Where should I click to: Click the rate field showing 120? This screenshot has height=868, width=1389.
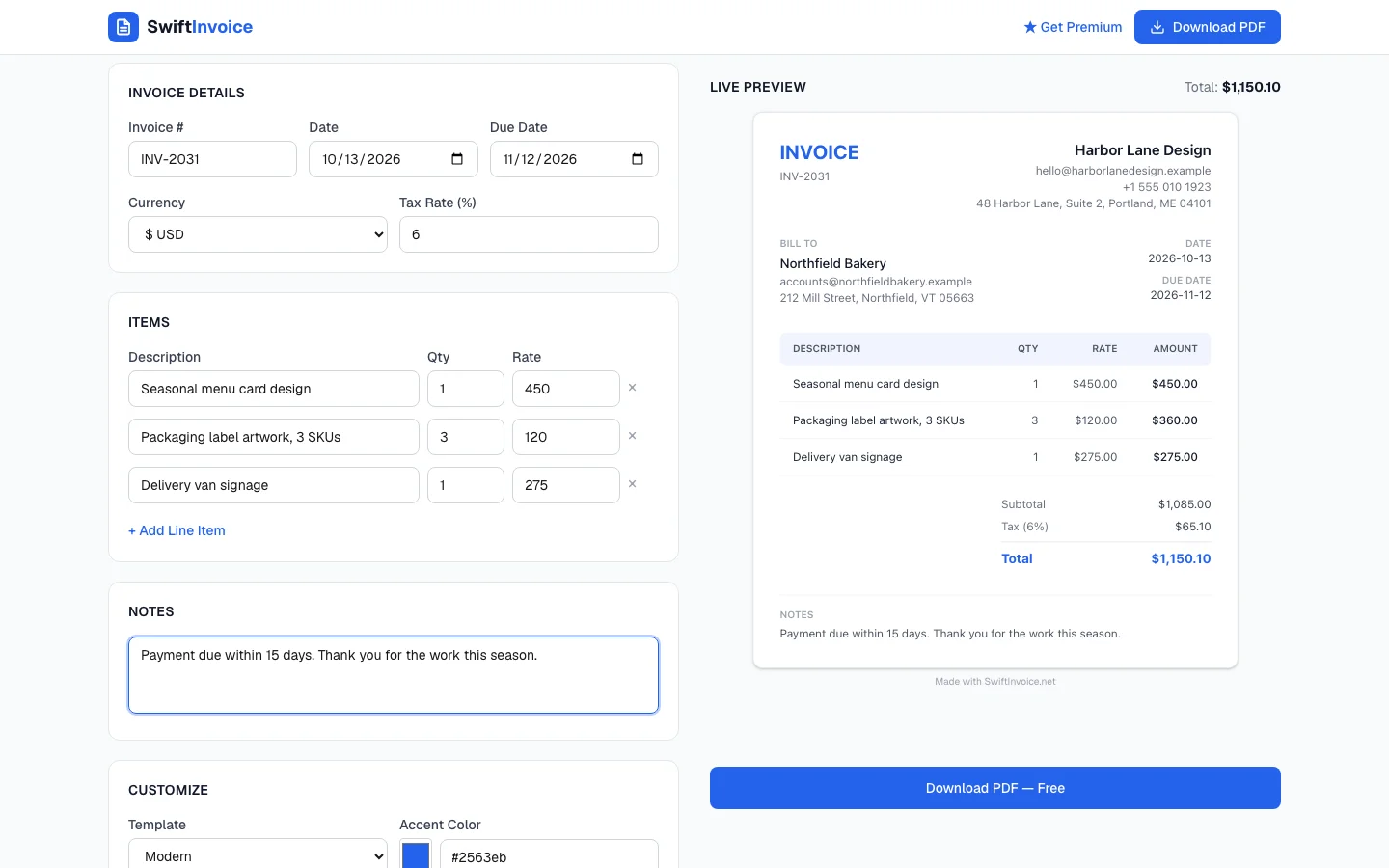coord(566,437)
